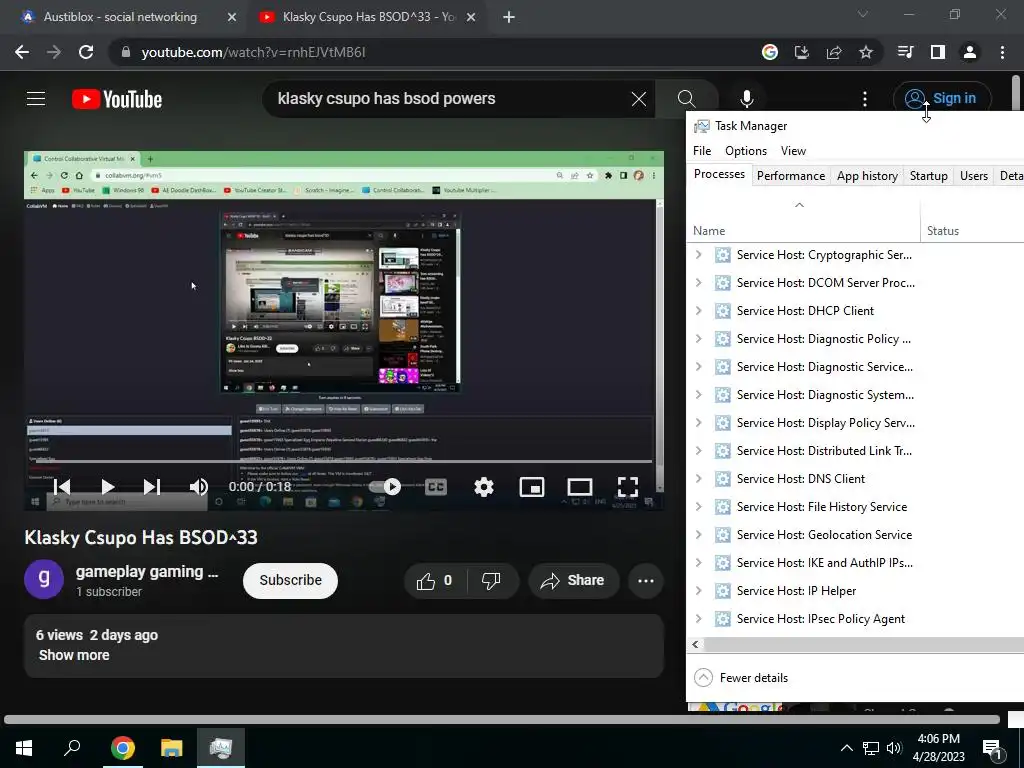Open the View menu in Task Manager

pos(793,151)
